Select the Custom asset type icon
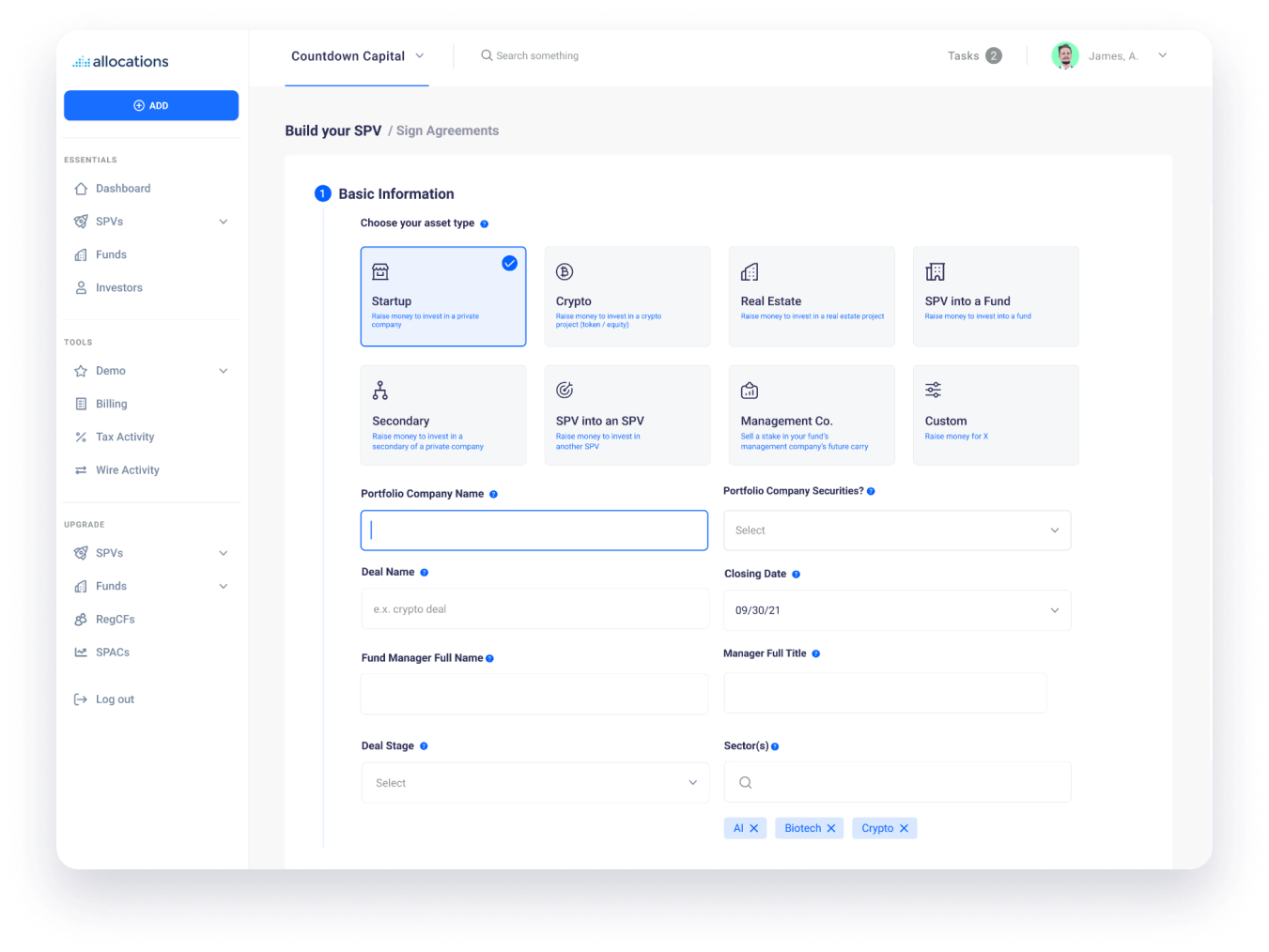 point(933,389)
